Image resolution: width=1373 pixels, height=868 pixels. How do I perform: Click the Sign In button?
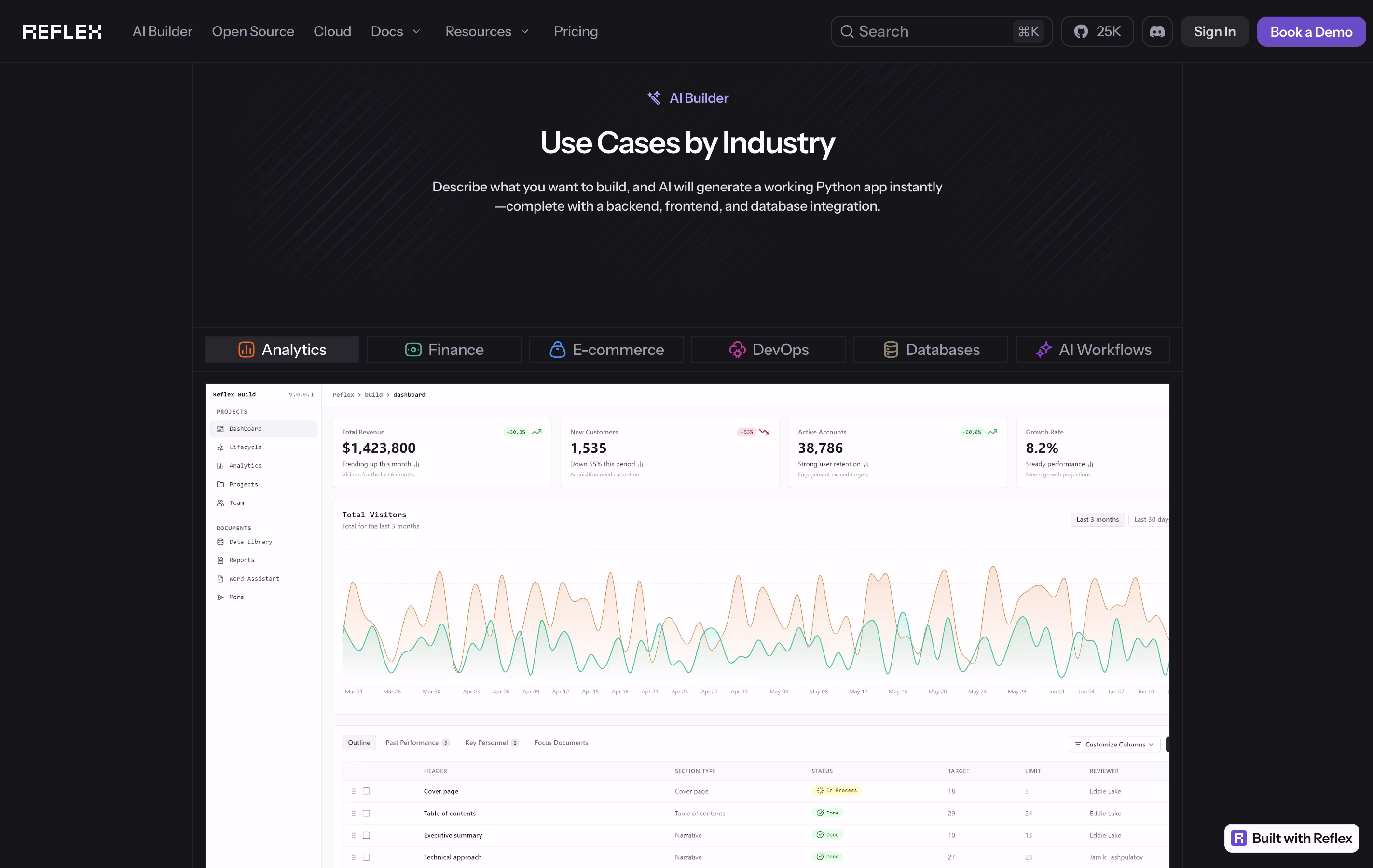click(x=1214, y=31)
